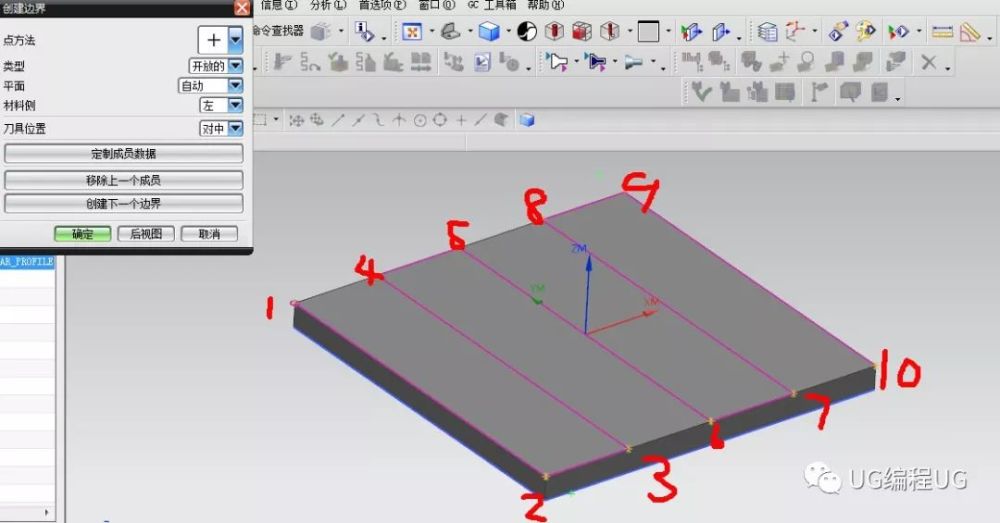This screenshot has width=1000, height=523.
Task: Expand arrow beside the WCS axes icon
Action: point(814,31)
